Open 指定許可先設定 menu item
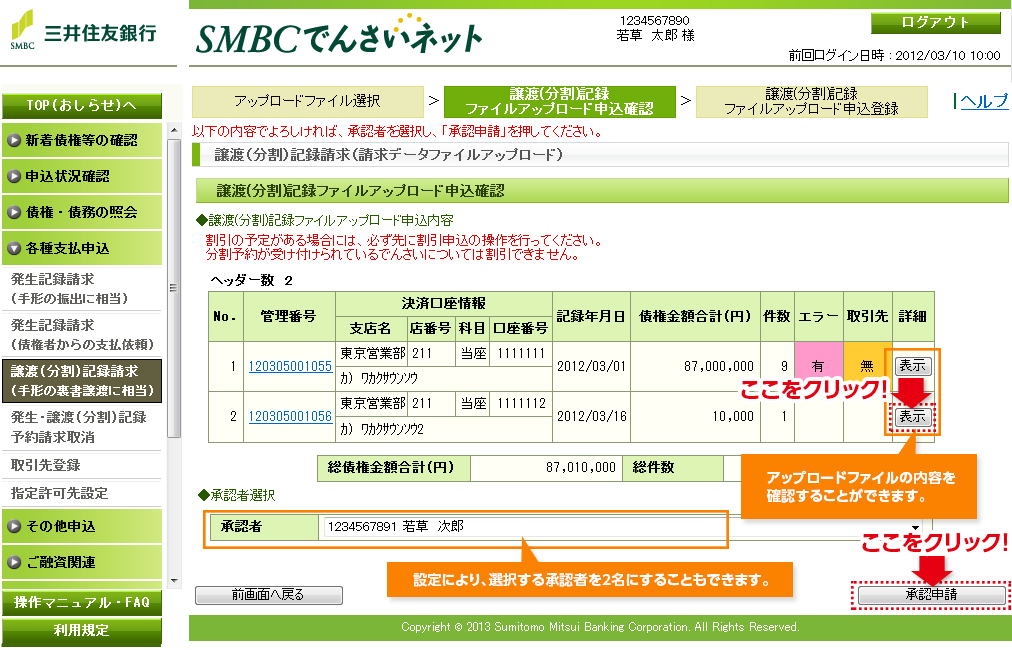The image size is (1012, 650). (82, 493)
